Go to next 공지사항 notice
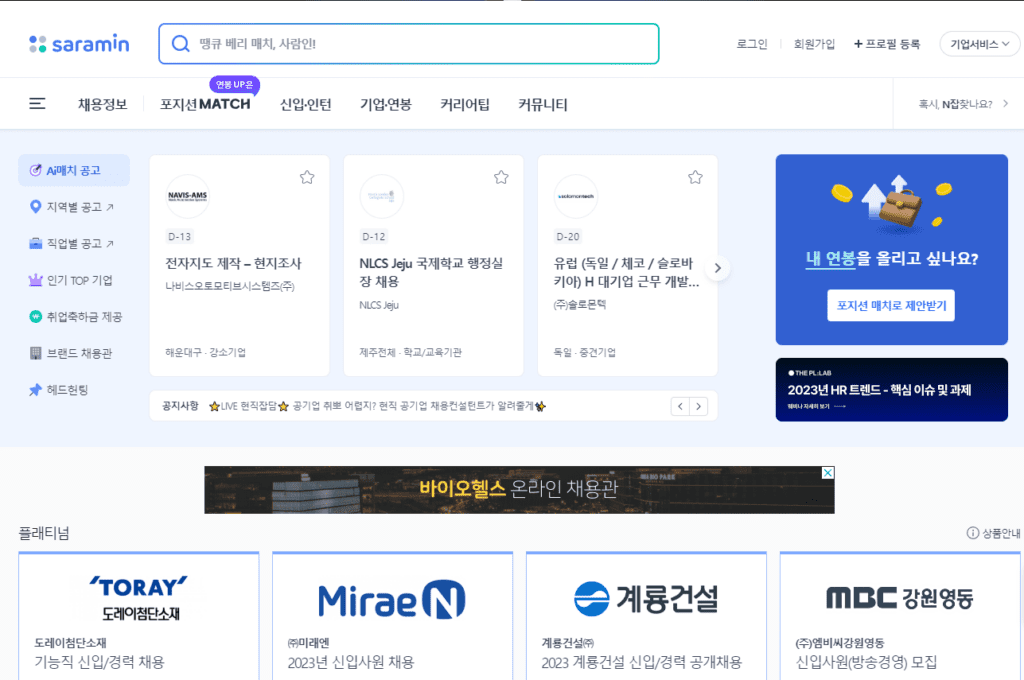The width and height of the screenshot is (1024, 680). [698, 406]
